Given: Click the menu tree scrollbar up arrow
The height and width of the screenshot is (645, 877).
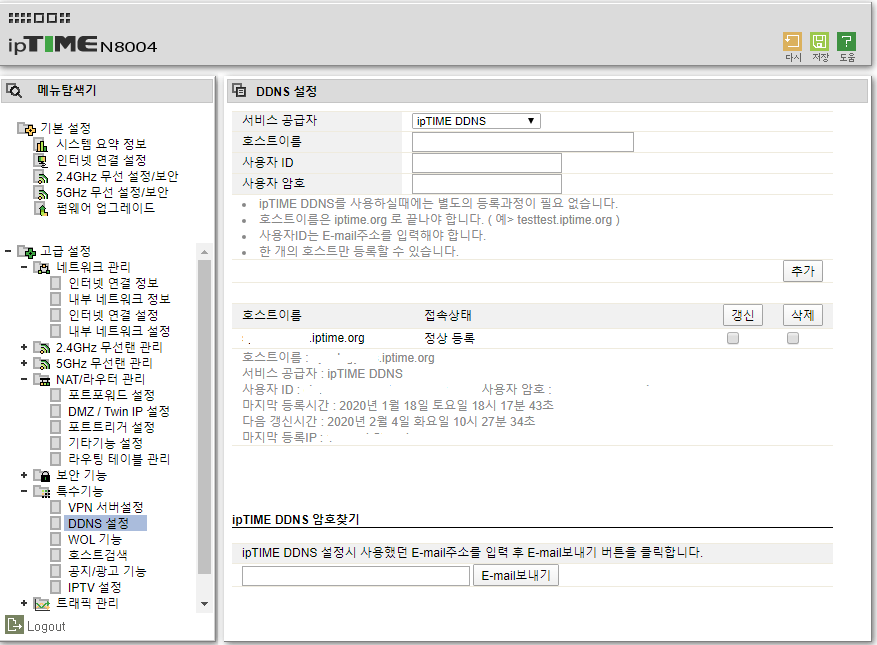Looking at the screenshot, I should point(205,252).
